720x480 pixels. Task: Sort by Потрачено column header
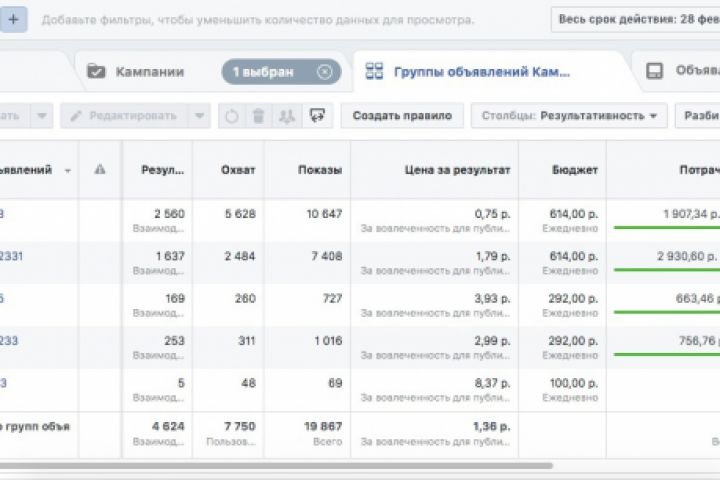(699, 170)
